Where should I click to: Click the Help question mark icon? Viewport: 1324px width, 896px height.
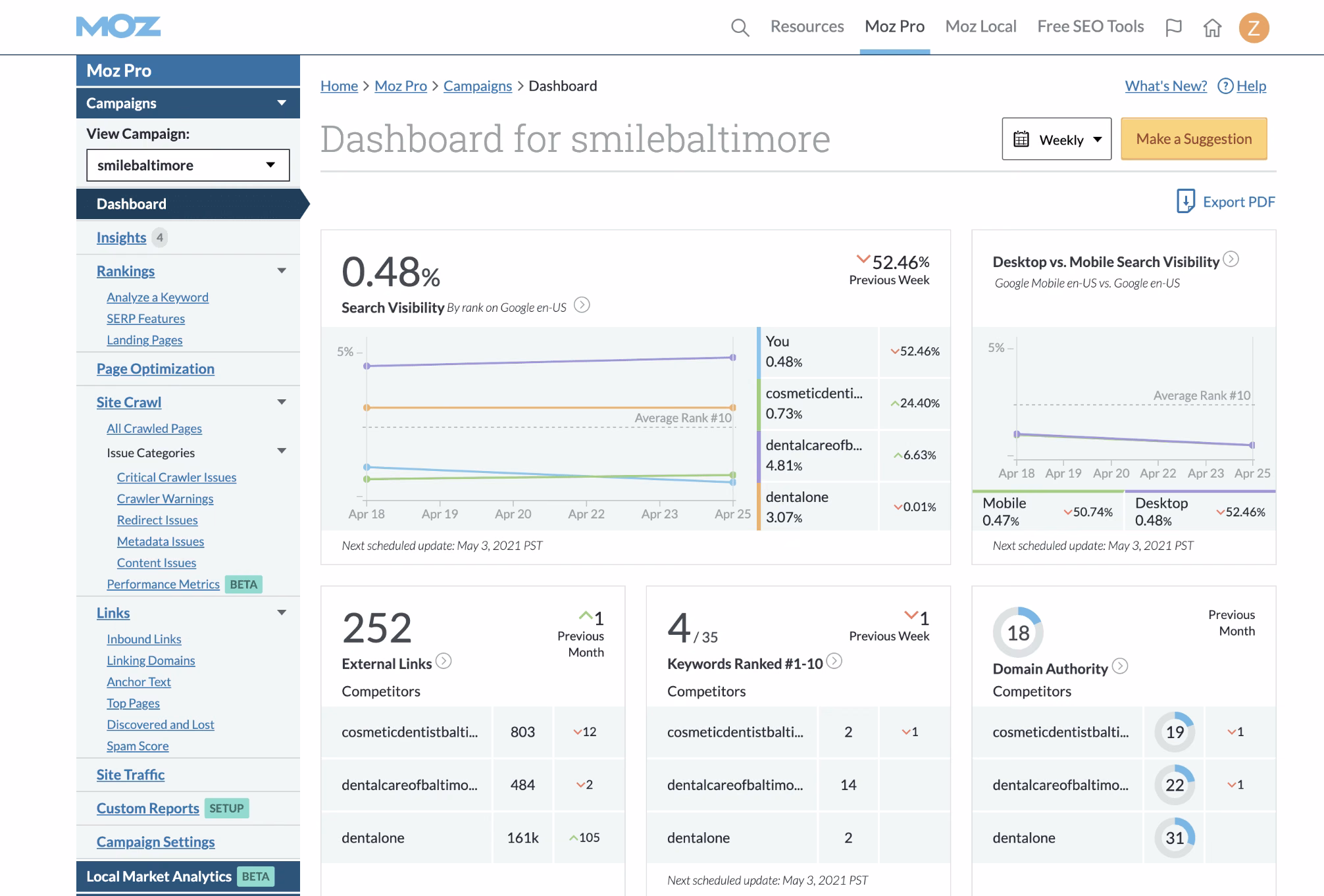coord(1225,86)
